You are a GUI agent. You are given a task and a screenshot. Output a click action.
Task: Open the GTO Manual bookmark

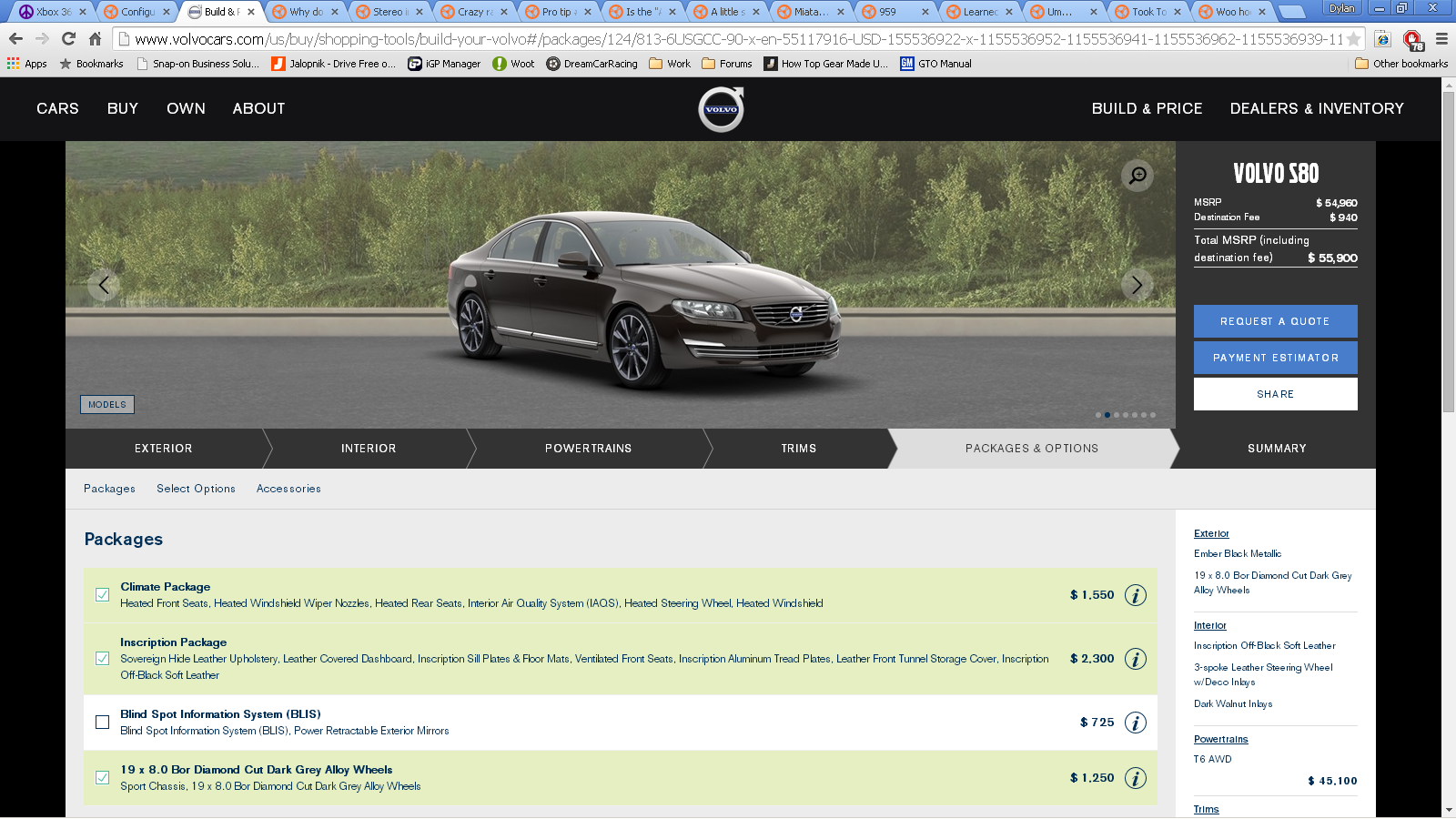935,64
